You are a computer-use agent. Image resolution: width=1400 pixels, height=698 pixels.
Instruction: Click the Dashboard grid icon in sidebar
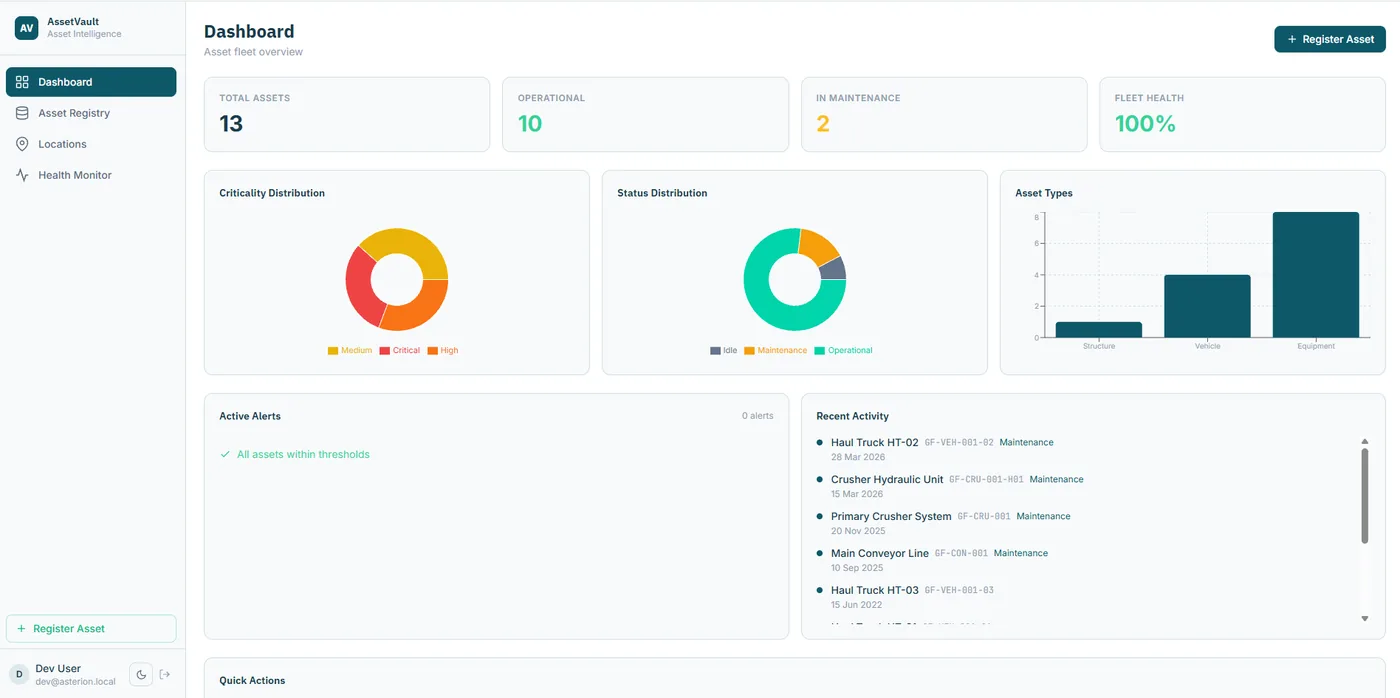click(22, 82)
